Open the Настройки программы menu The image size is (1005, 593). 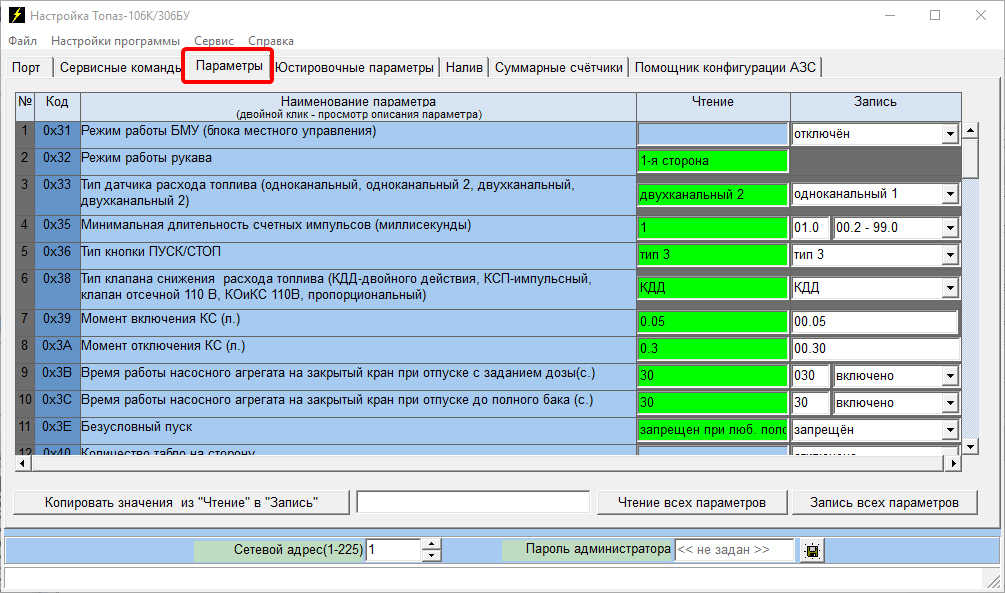tap(115, 41)
